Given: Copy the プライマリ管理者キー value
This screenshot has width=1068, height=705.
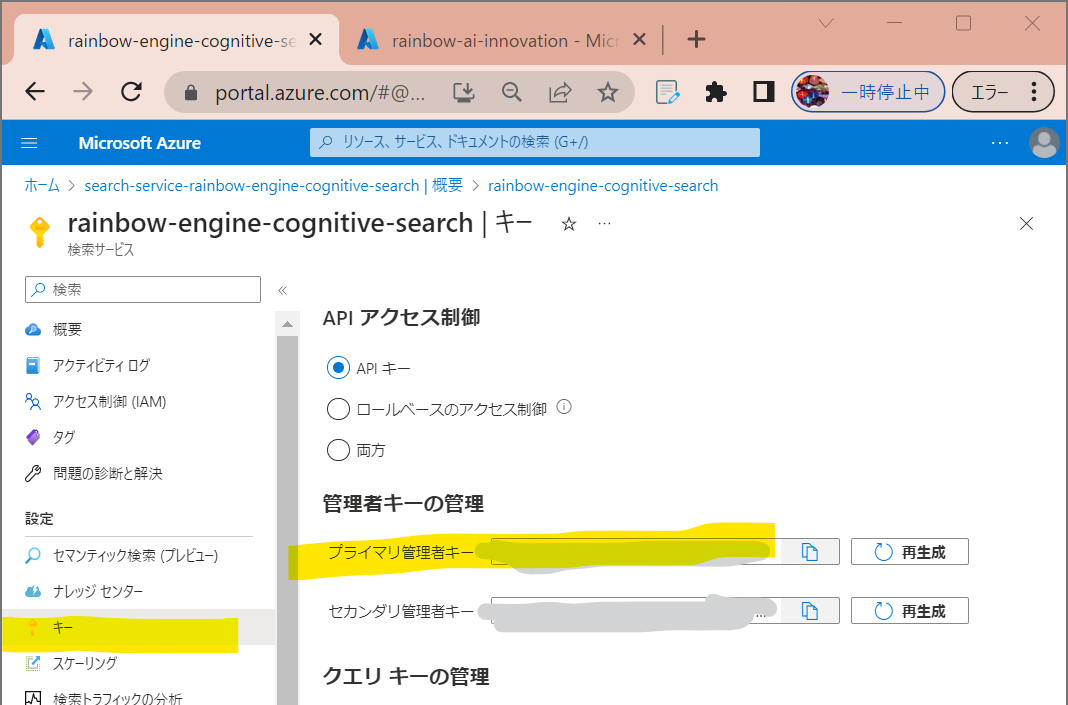Looking at the screenshot, I should point(810,552).
